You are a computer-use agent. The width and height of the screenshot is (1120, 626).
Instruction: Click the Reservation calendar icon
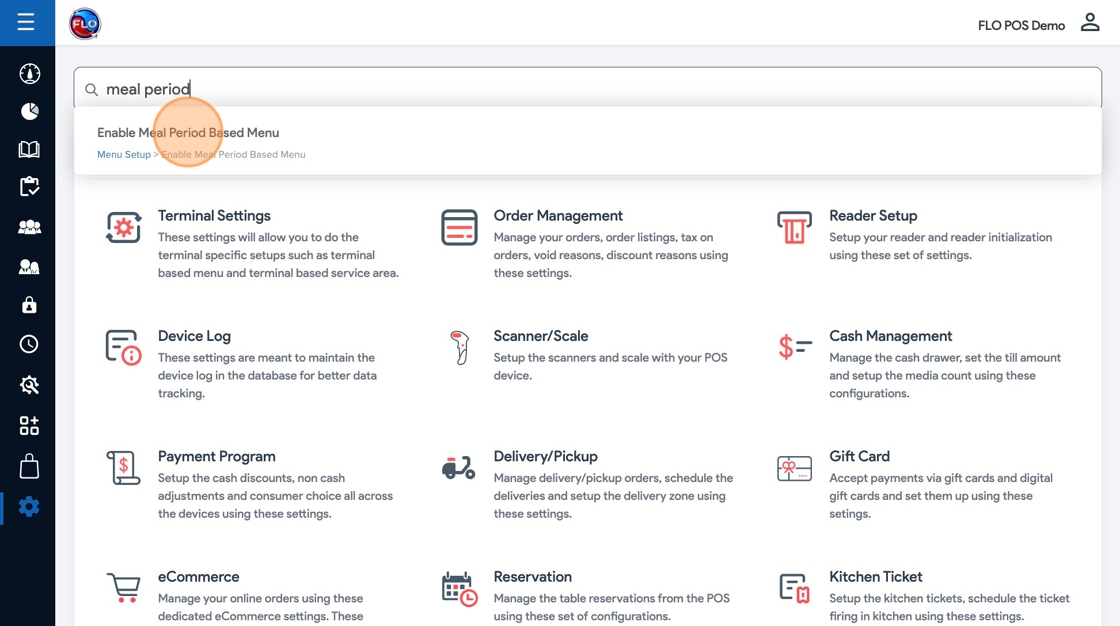pyautogui.click(x=459, y=589)
